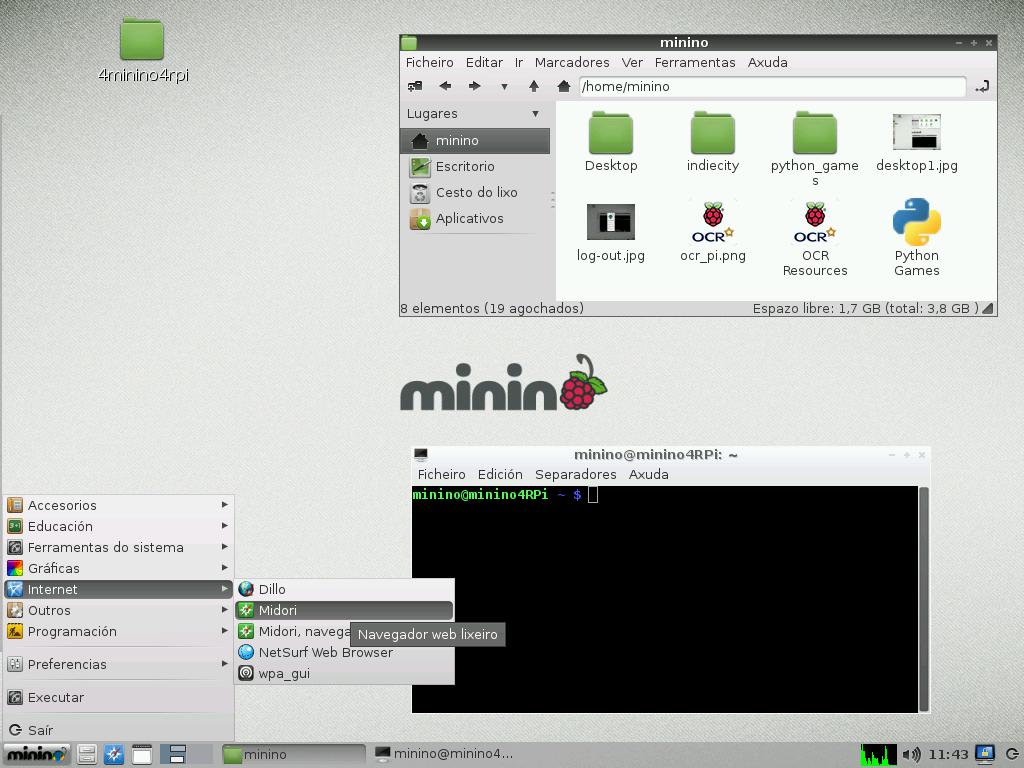Launch file manager from taskbar drawer icon
1024x768 pixels.
(87, 754)
